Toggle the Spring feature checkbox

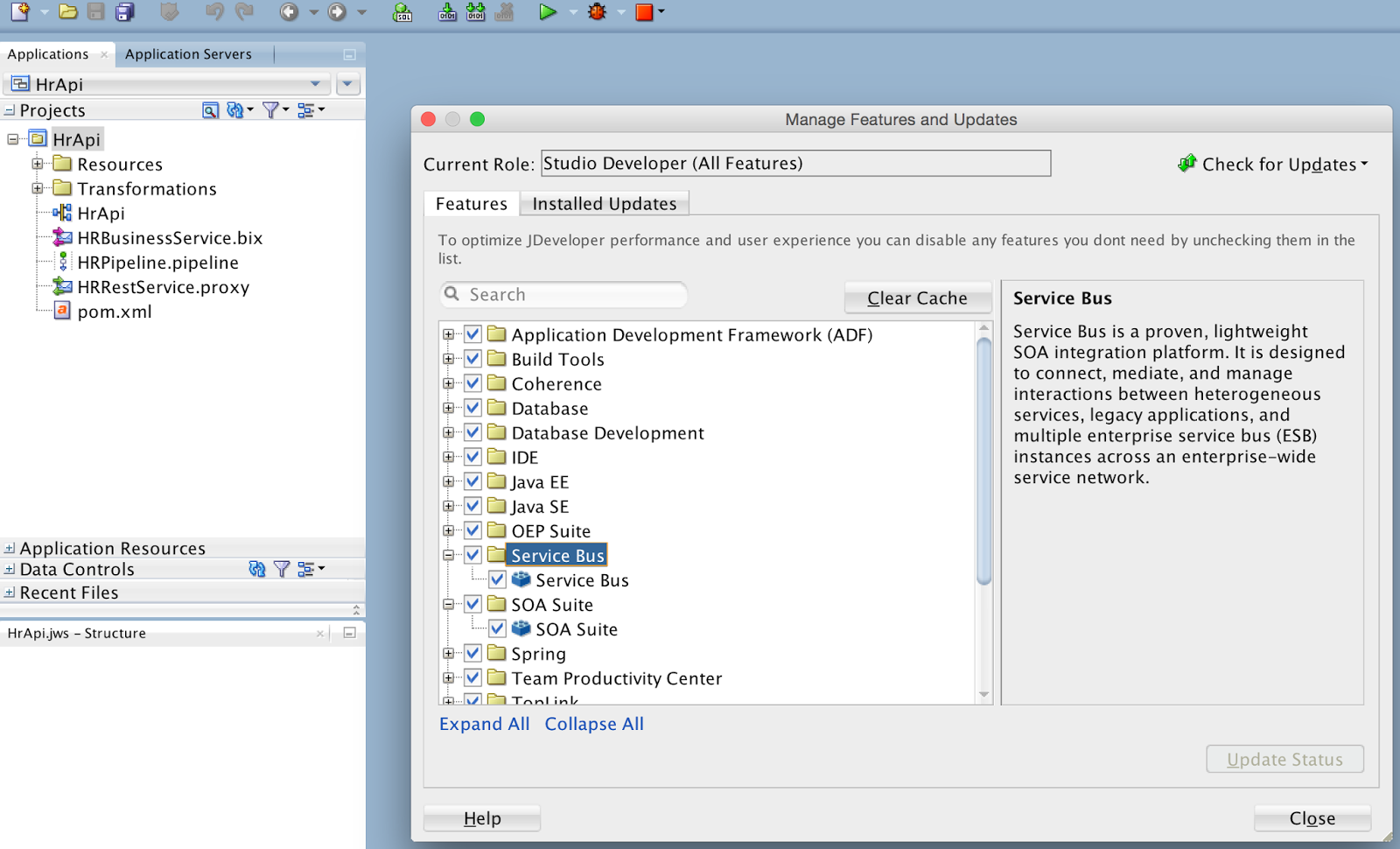(x=473, y=653)
